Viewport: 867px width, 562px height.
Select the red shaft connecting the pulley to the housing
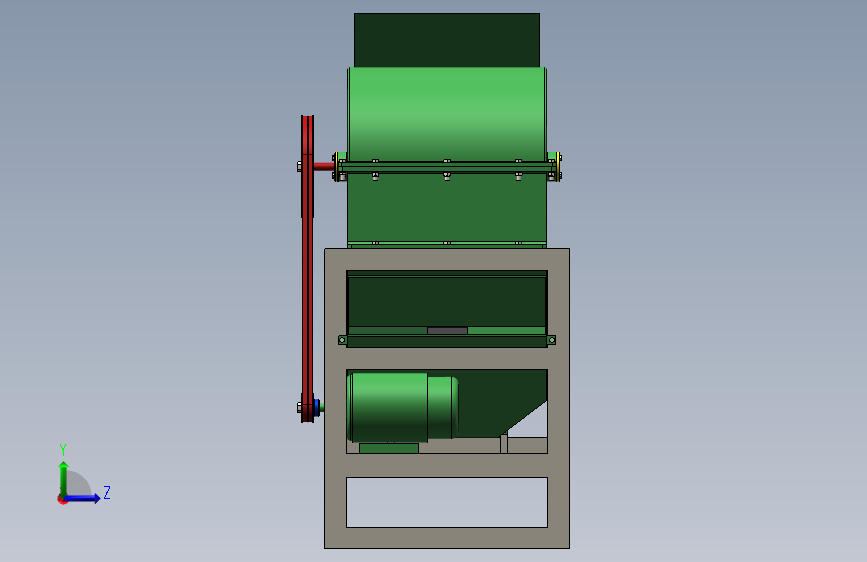[324, 166]
